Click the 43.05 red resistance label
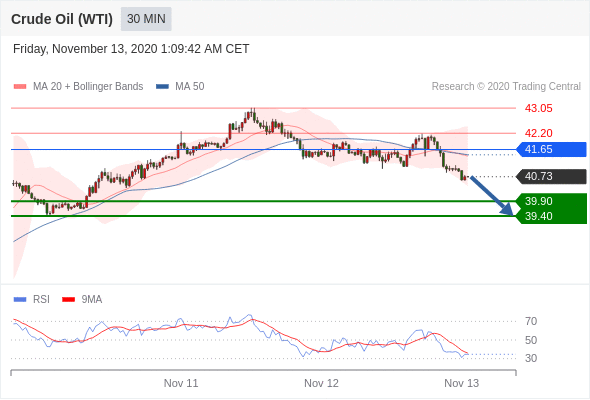Screen dimensions: 590x400 tap(538, 108)
